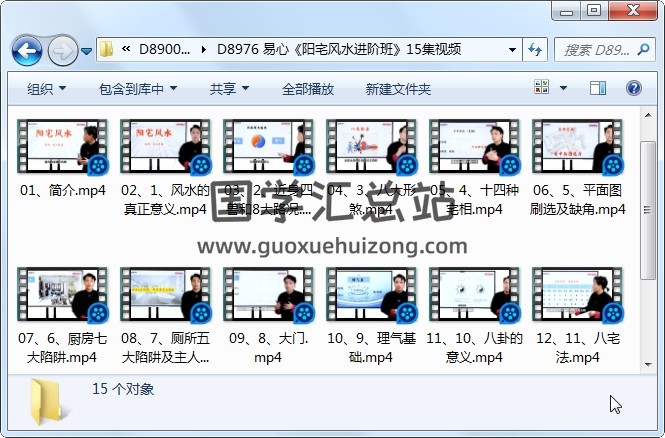Click the 全部播放 button
The width and height of the screenshot is (665, 438).
[x=308, y=89]
